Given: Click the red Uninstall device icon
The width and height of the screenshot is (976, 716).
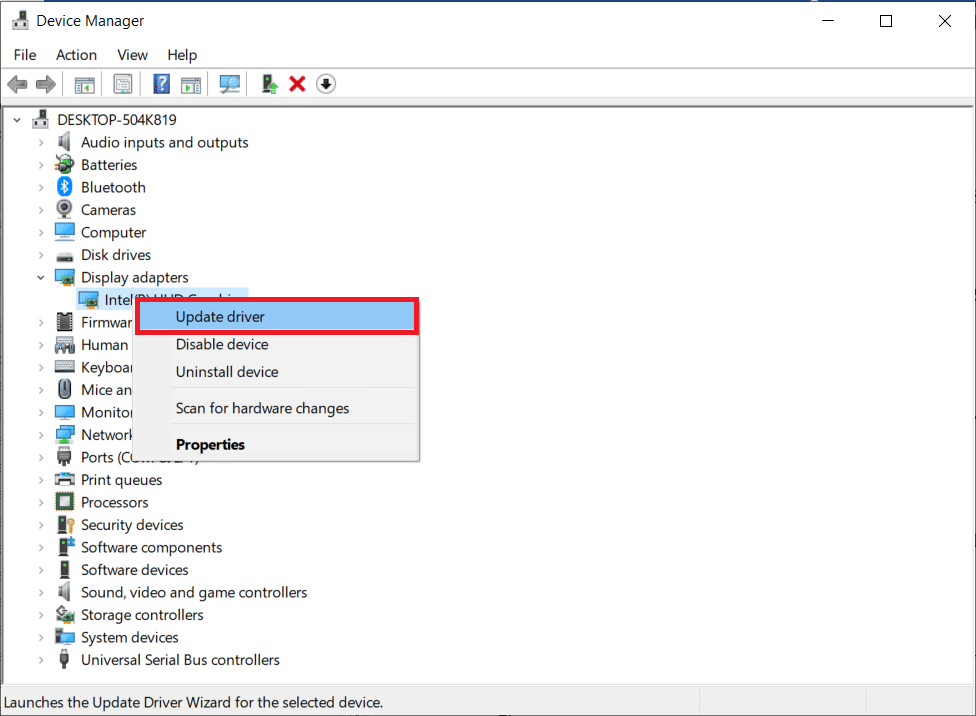Looking at the screenshot, I should 297,84.
